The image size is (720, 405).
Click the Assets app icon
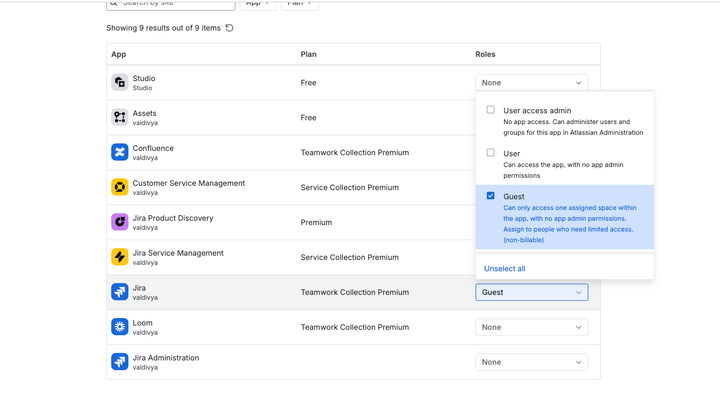click(x=119, y=117)
